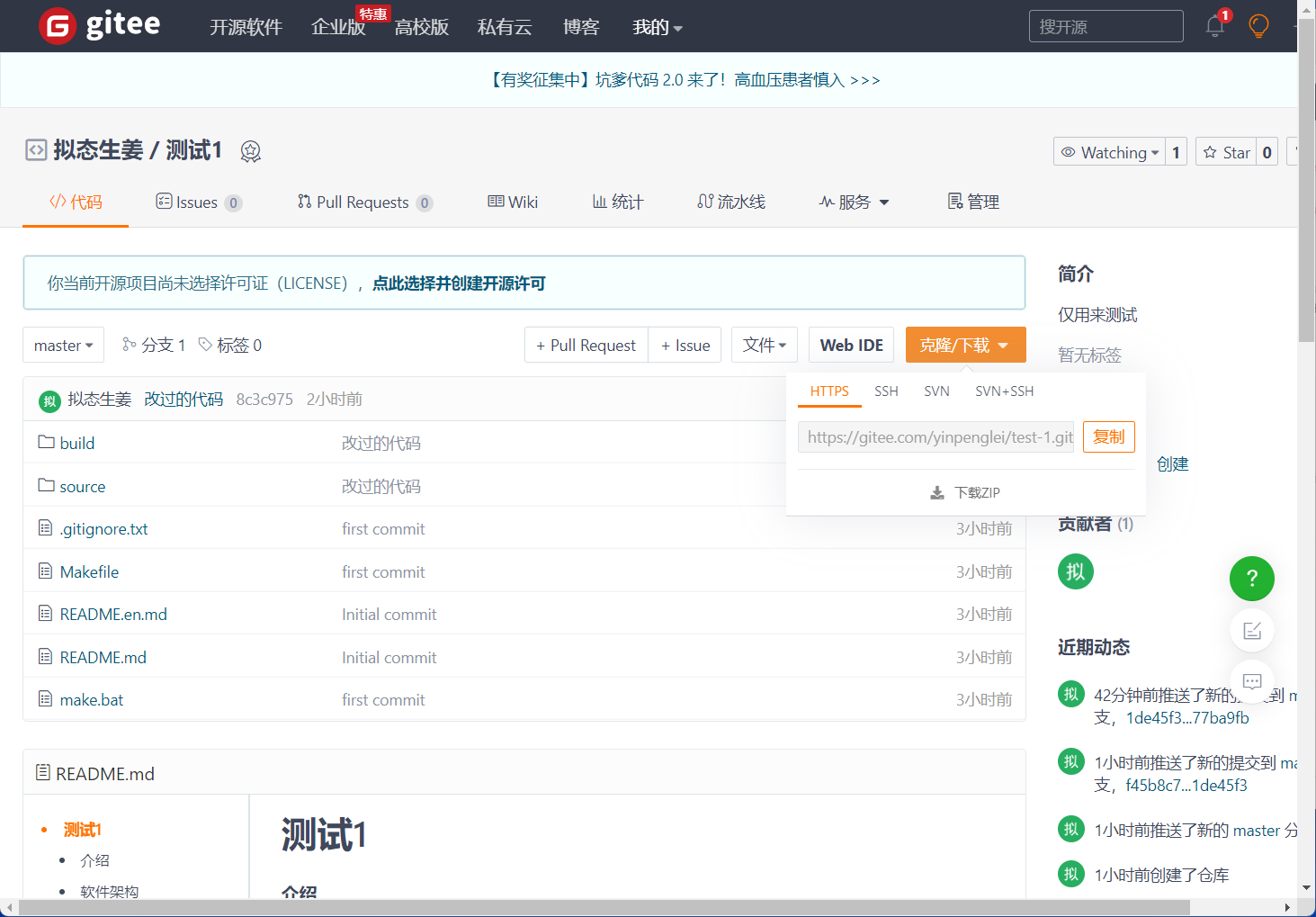
Task: Click 私有云 in the top navigation
Action: tap(505, 27)
